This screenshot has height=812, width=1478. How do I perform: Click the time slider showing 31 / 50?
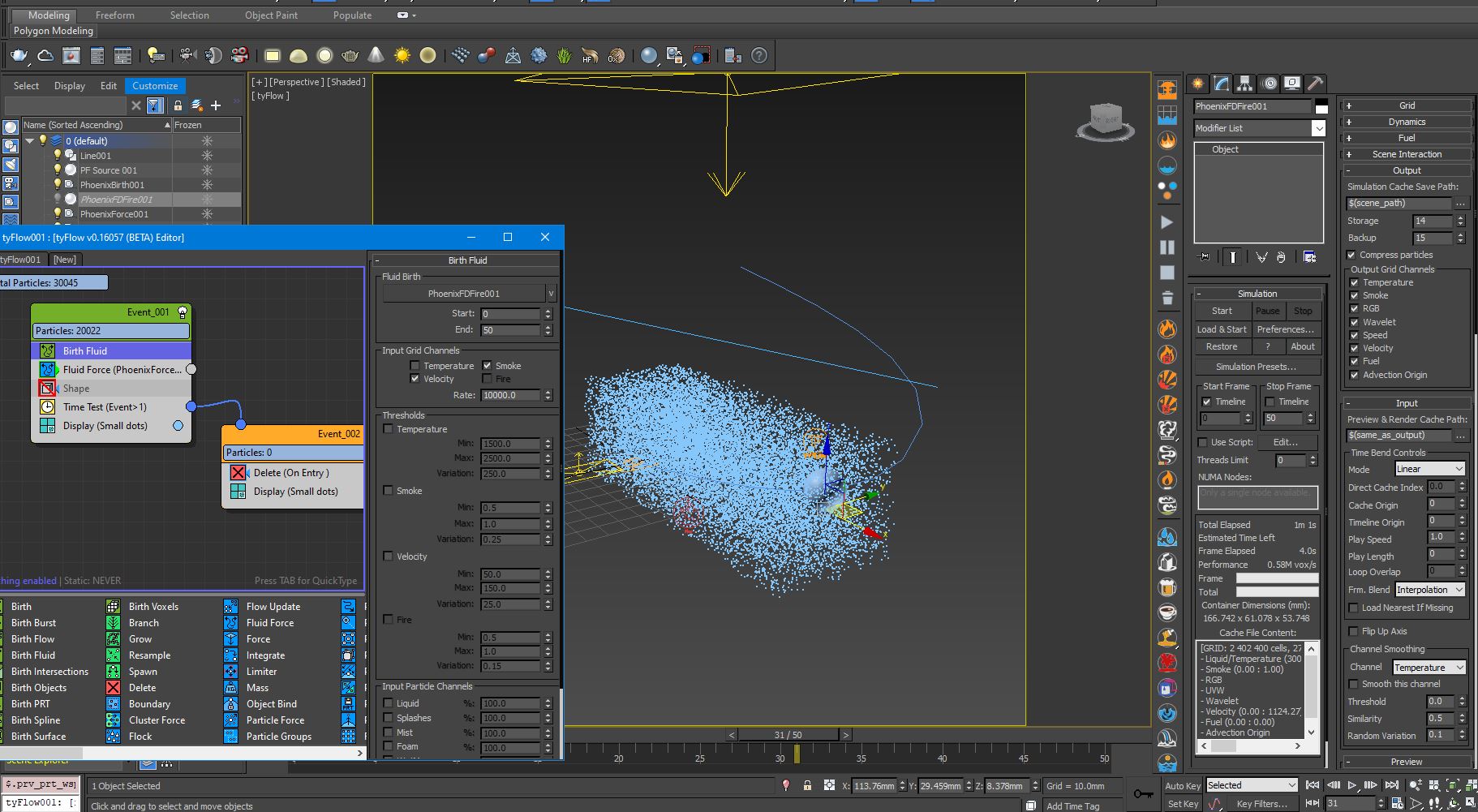[x=788, y=735]
